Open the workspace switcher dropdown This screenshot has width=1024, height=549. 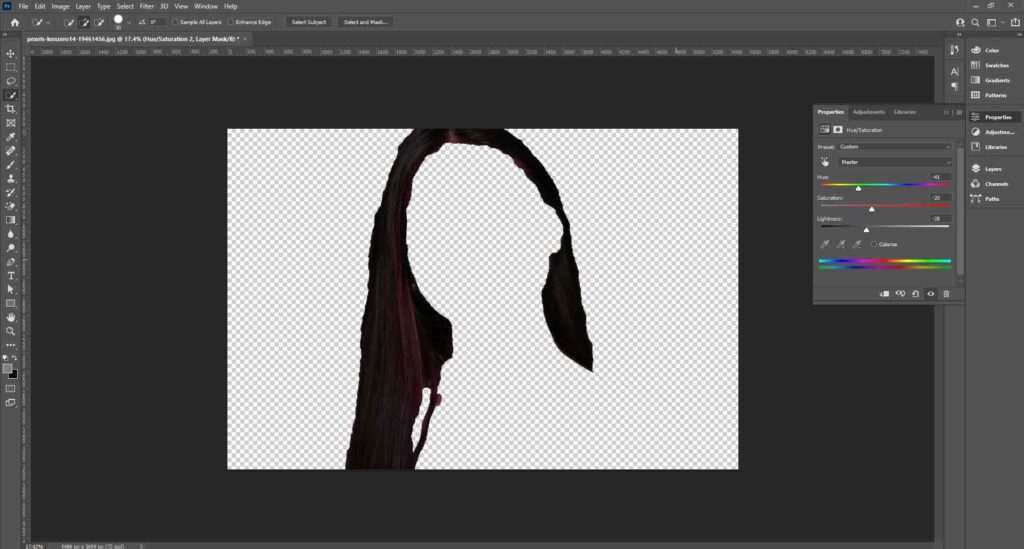click(x=994, y=22)
